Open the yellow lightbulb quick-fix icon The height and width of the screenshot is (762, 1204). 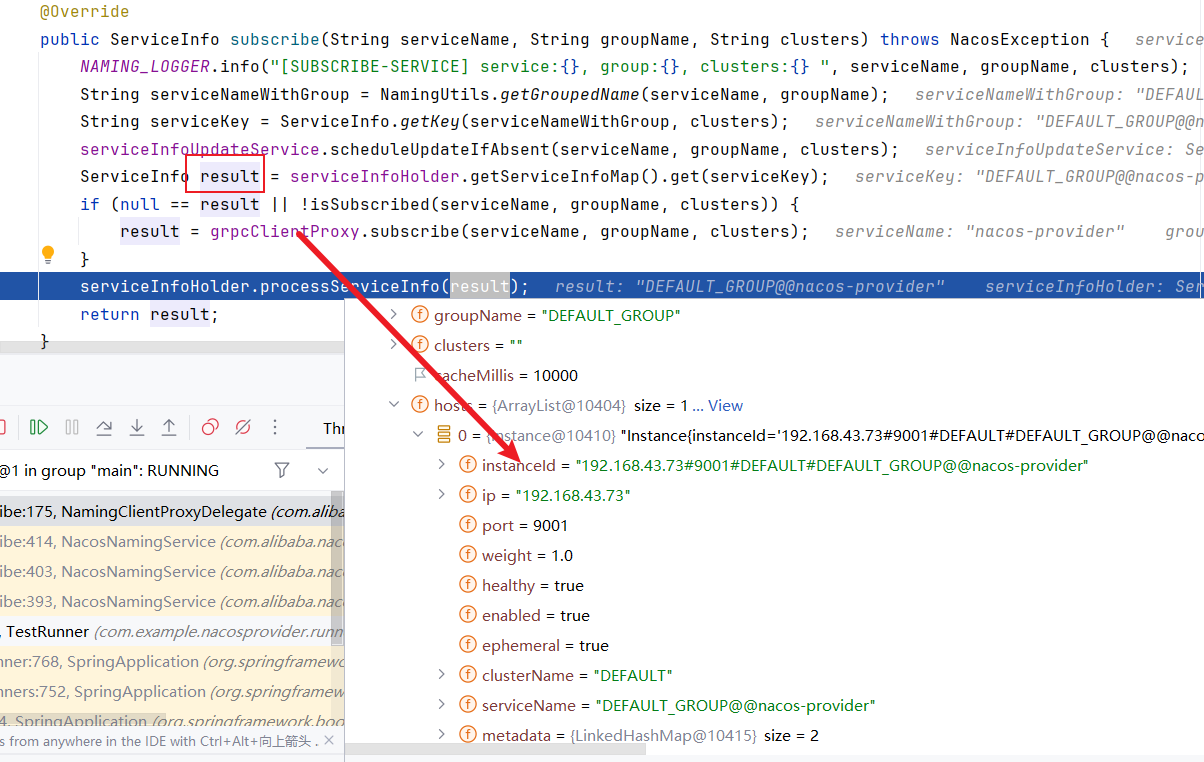[x=47, y=255]
